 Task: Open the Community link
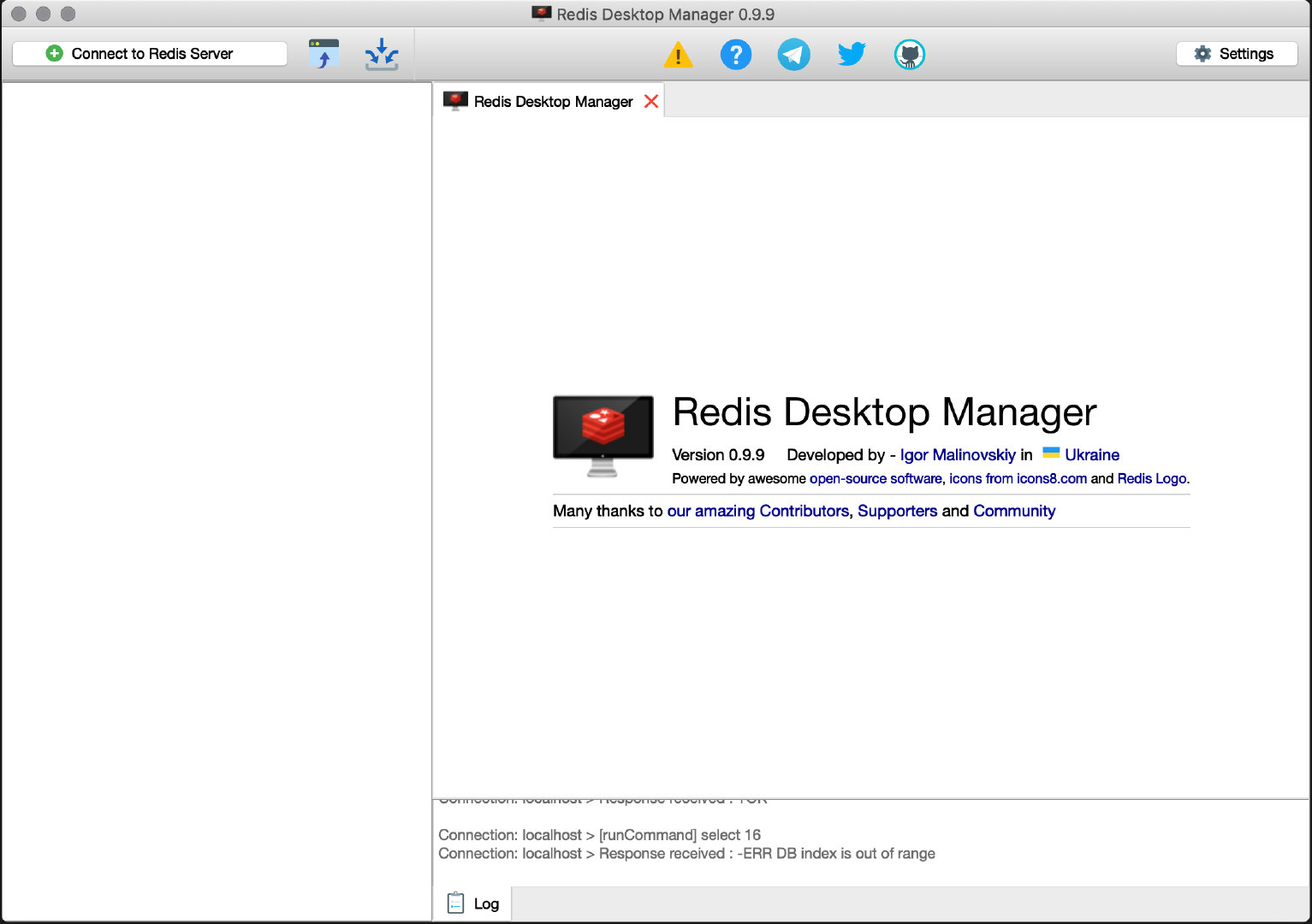click(x=1014, y=511)
